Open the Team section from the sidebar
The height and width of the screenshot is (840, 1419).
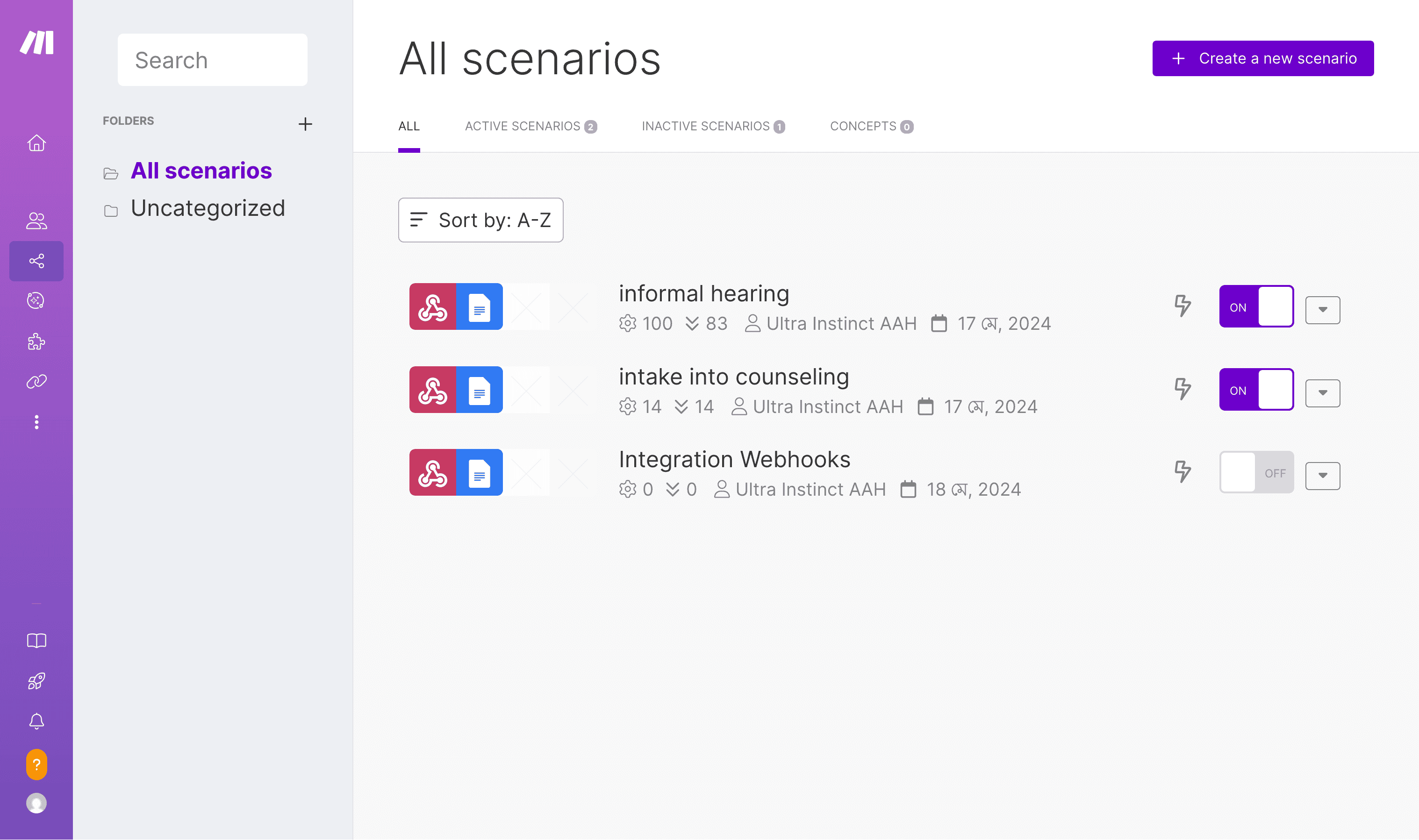[x=36, y=220]
